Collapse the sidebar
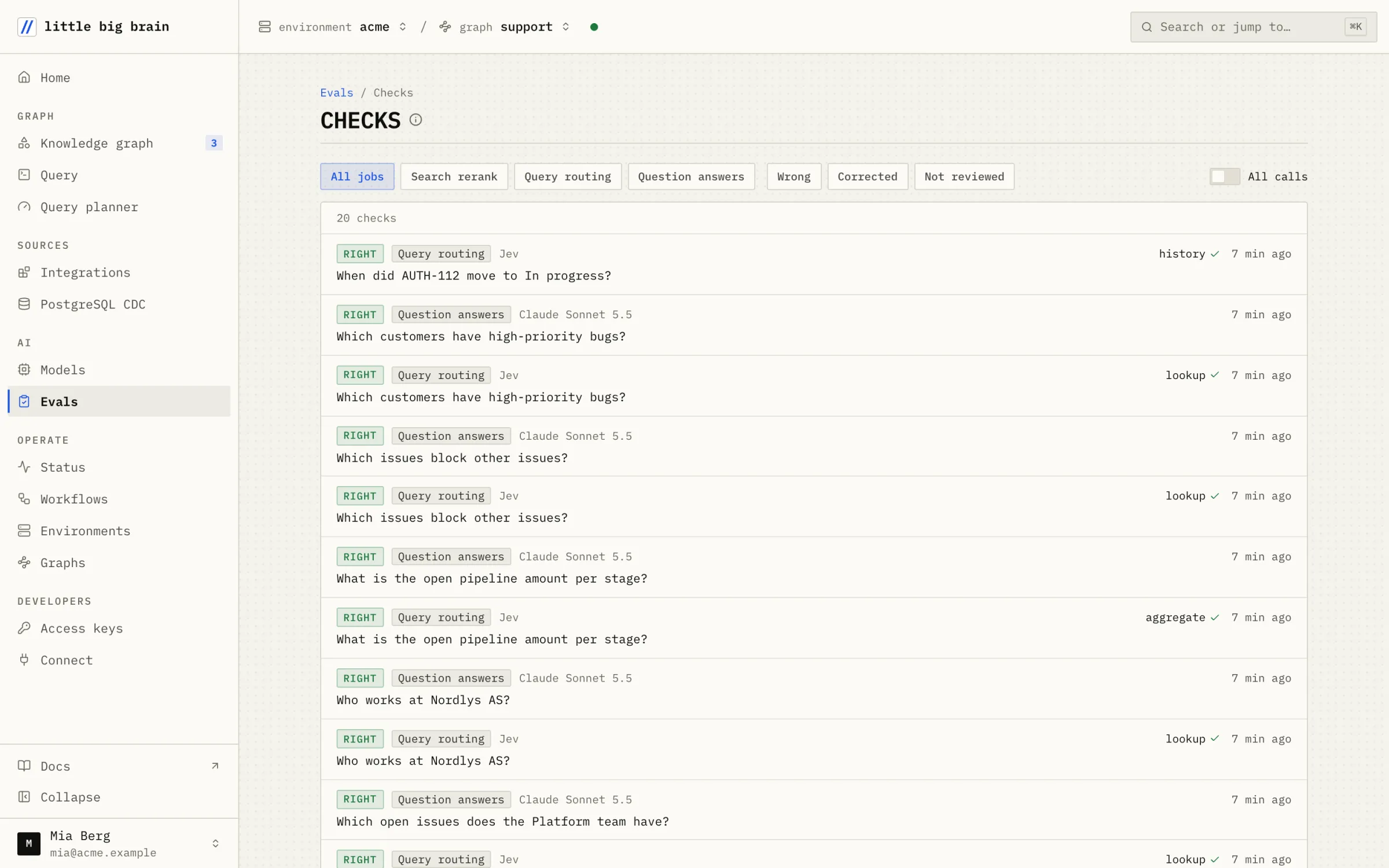This screenshot has height=868, width=1389. click(x=119, y=797)
